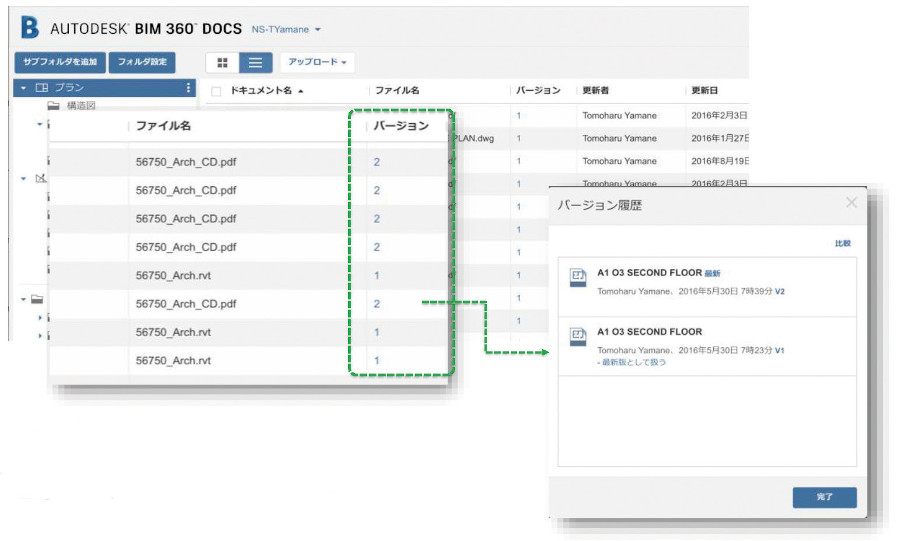Switch to grid thumbnail view

tap(223, 63)
